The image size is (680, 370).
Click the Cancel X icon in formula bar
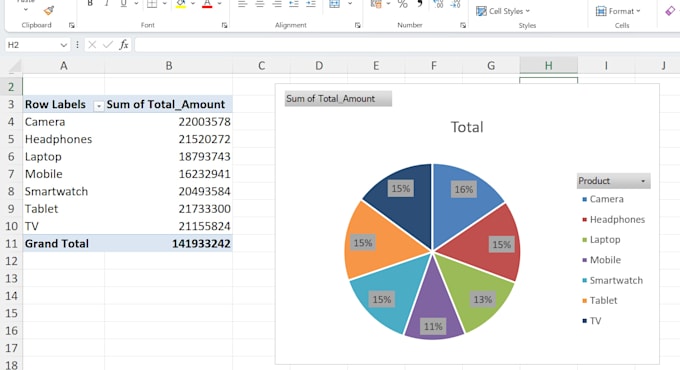[92, 45]
